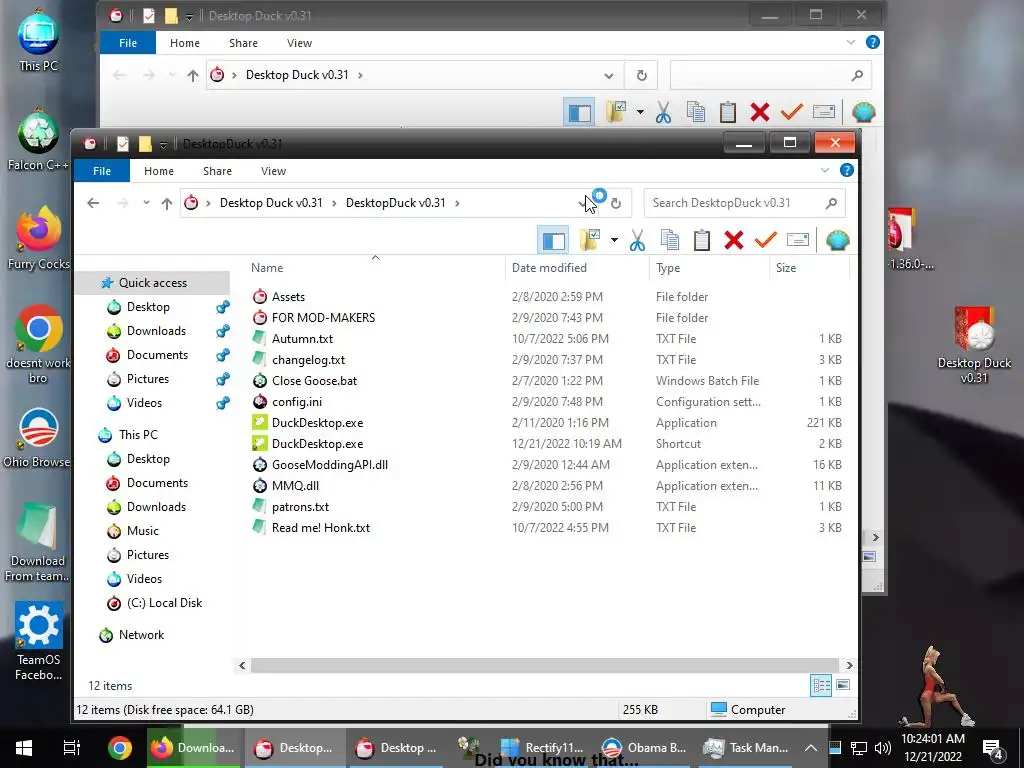The width and height of the screenshot is (1024, 768).
Task: Click the Cut scissors icon in back window
Action: [664, 112]
